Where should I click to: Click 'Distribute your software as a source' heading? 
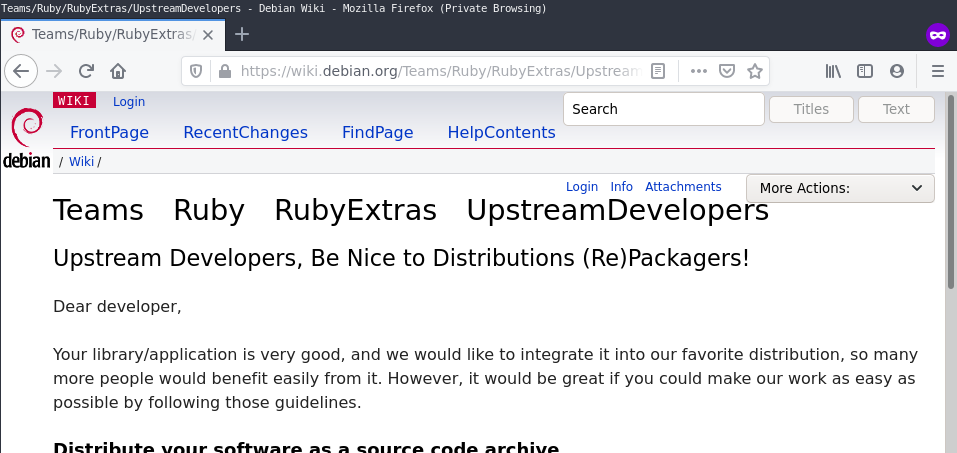click(x=306, y=447)
